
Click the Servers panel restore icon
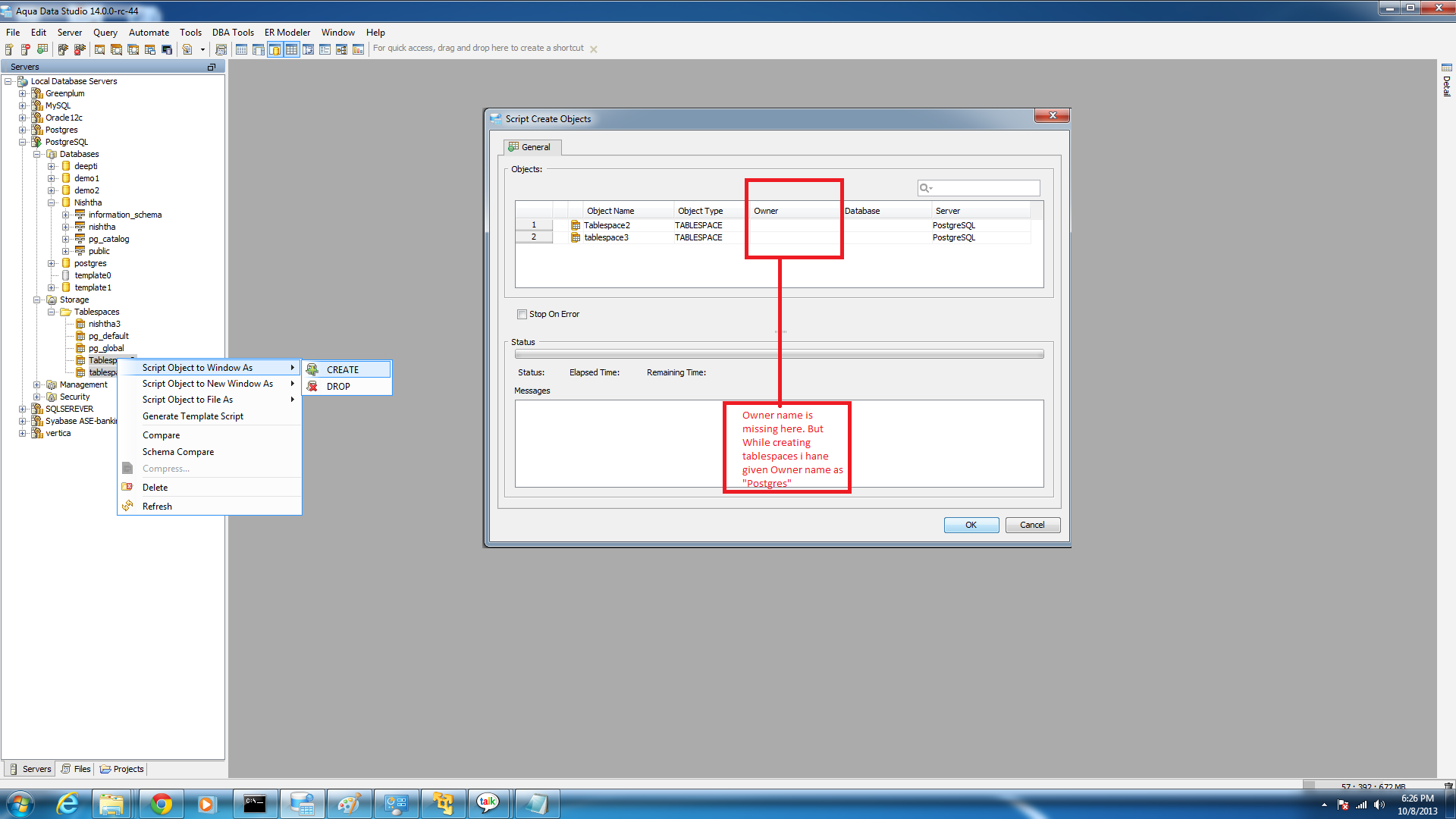point(212,67)
